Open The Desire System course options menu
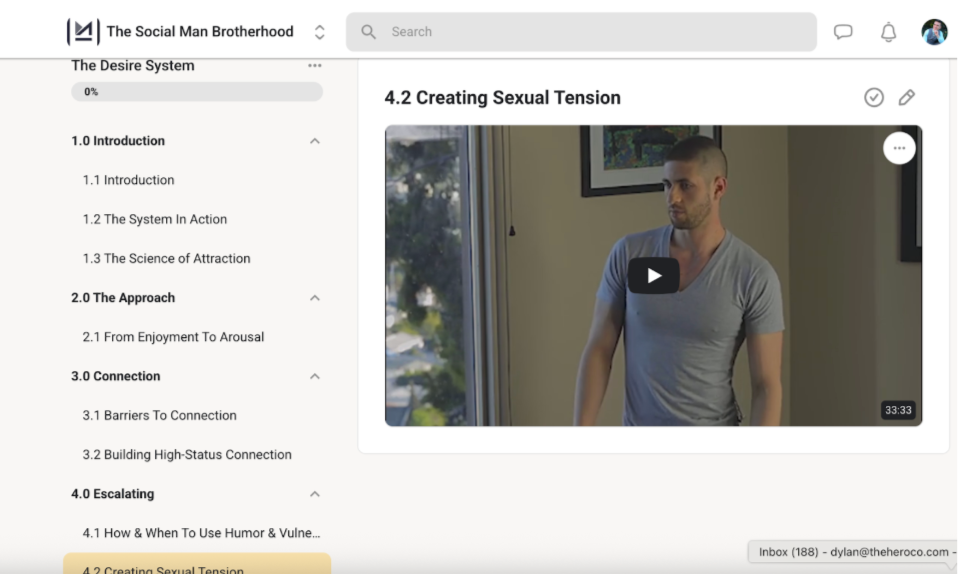Viewport: 958px width, 574px height. [315, 65]
